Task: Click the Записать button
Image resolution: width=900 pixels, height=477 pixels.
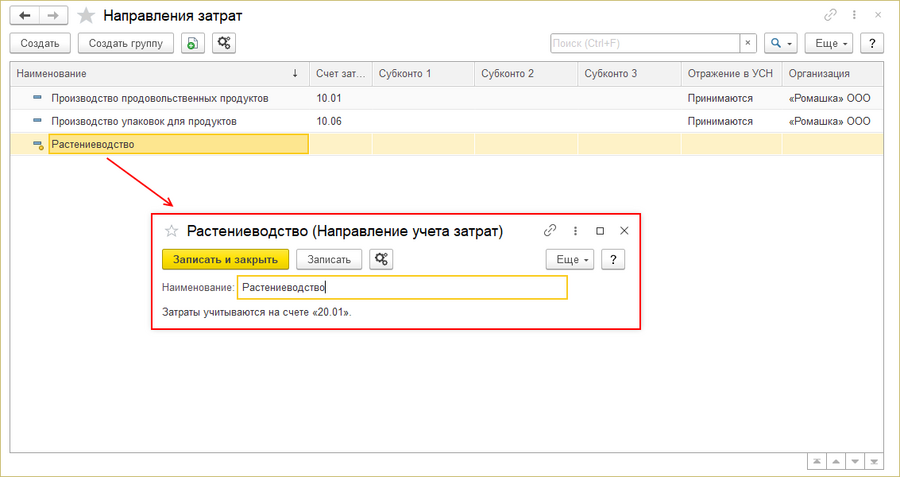Action: (329, 259)
